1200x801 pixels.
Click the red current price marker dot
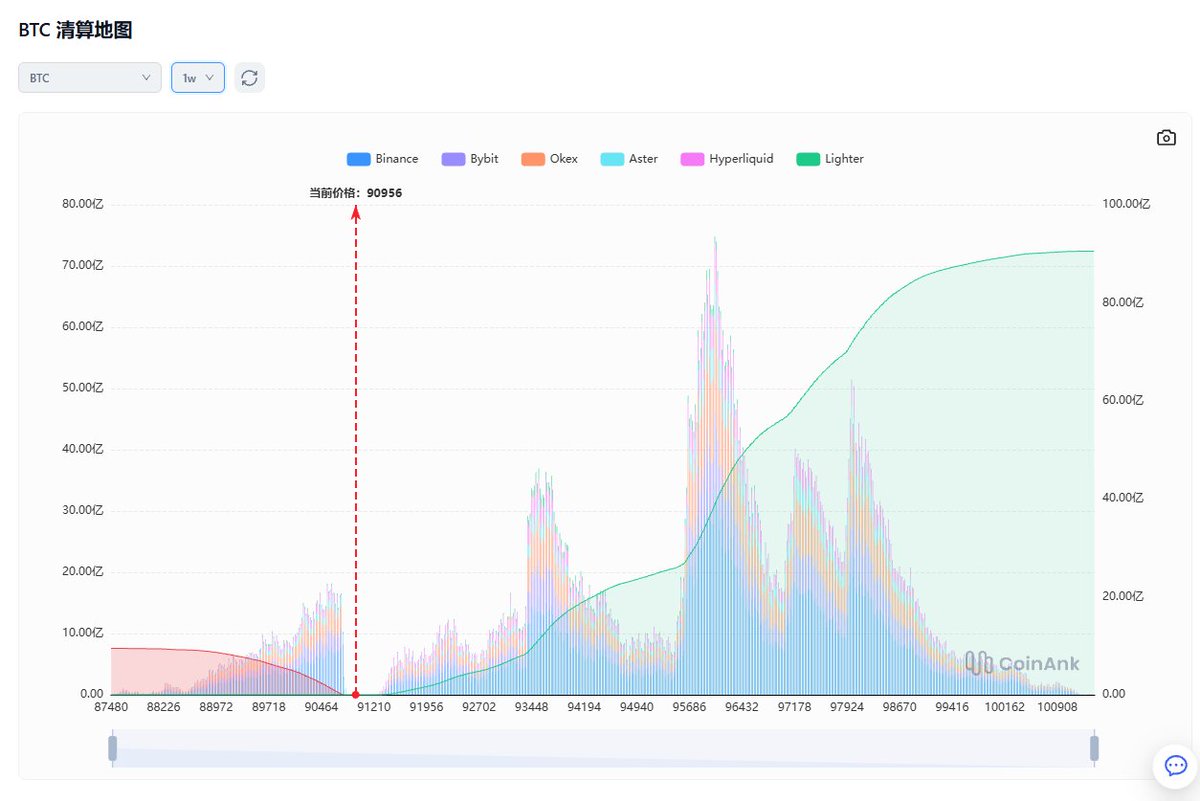356,694
